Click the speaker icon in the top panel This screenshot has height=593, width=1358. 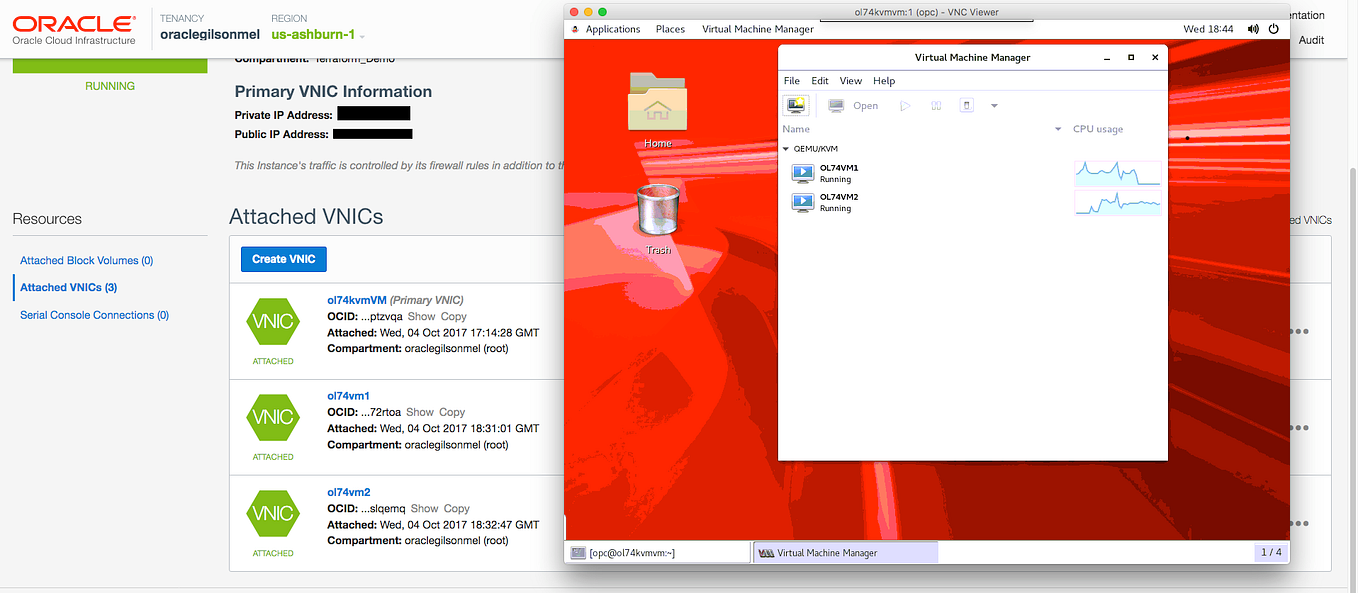(x=1253, y=29)
